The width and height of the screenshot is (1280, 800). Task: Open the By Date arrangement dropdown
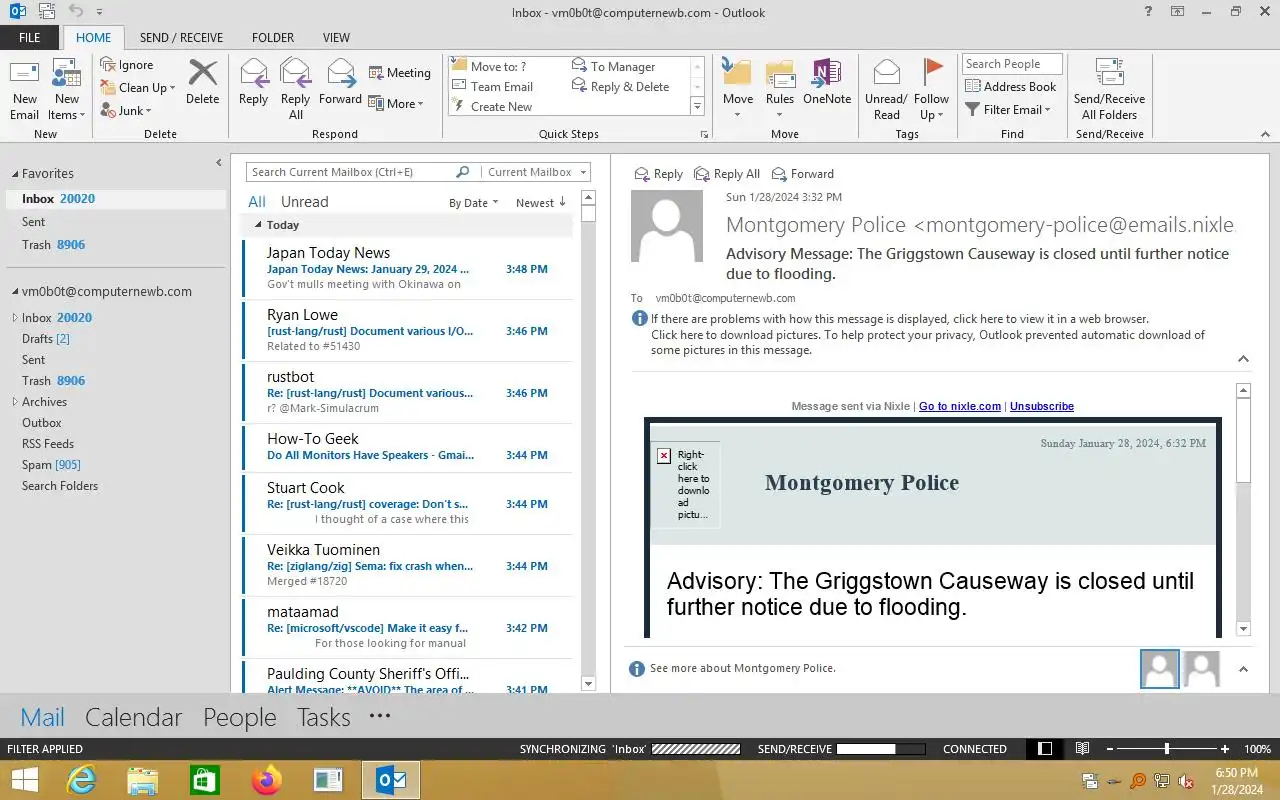(473, 203)
